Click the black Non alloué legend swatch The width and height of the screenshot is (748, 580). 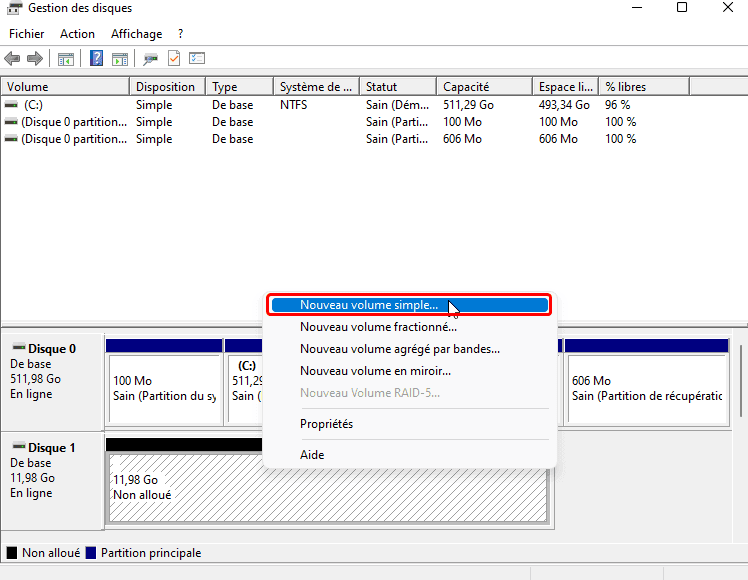(12, 553)
